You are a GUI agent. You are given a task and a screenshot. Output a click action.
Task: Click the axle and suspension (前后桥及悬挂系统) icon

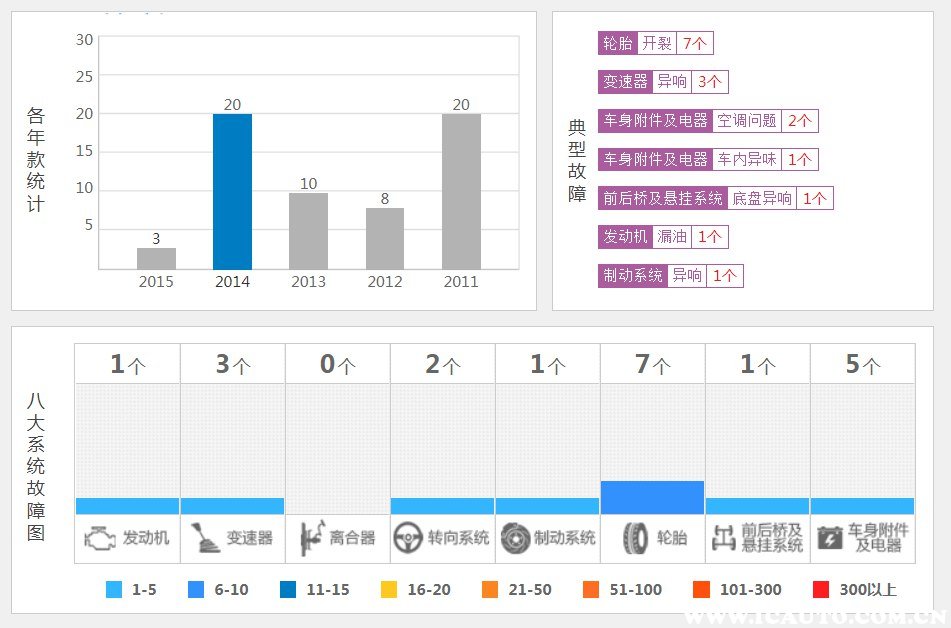(x=724, y=538)
